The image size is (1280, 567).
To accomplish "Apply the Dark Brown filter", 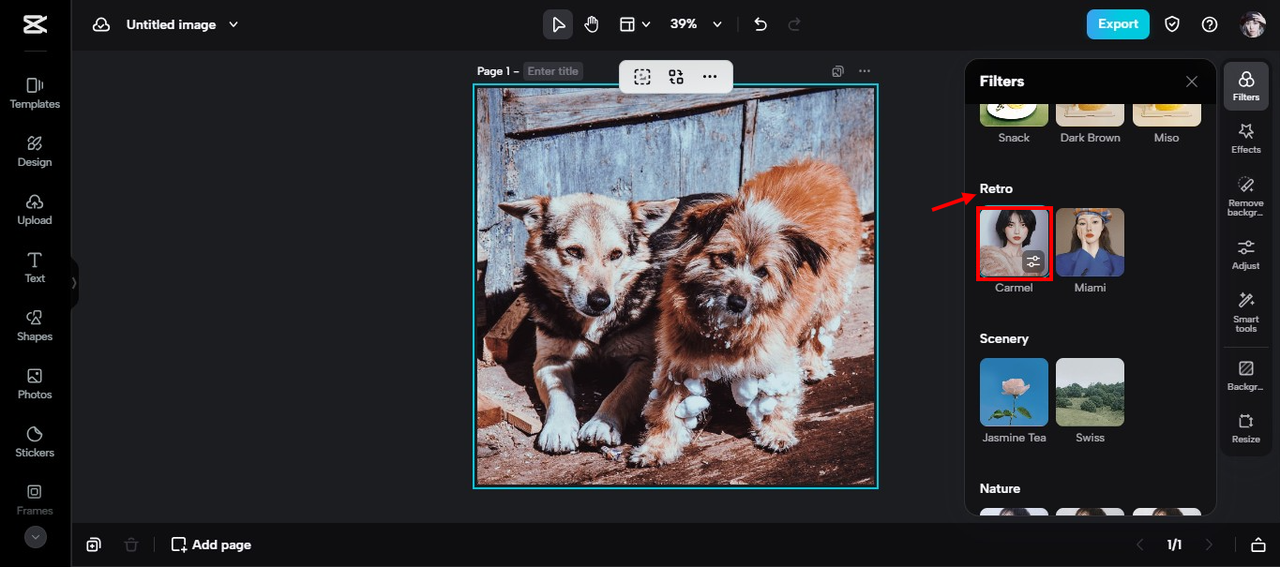I will 1090,114.
